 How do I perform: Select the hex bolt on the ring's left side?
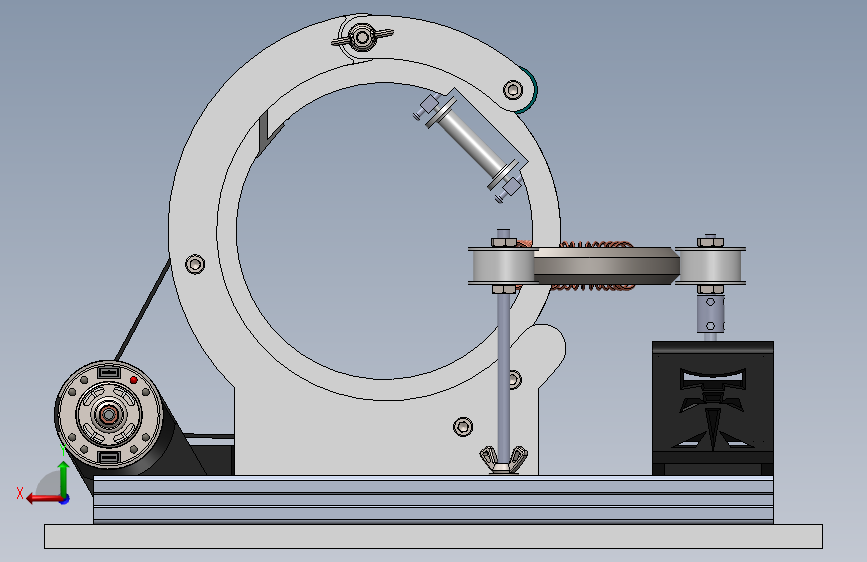tap(195, 264)
